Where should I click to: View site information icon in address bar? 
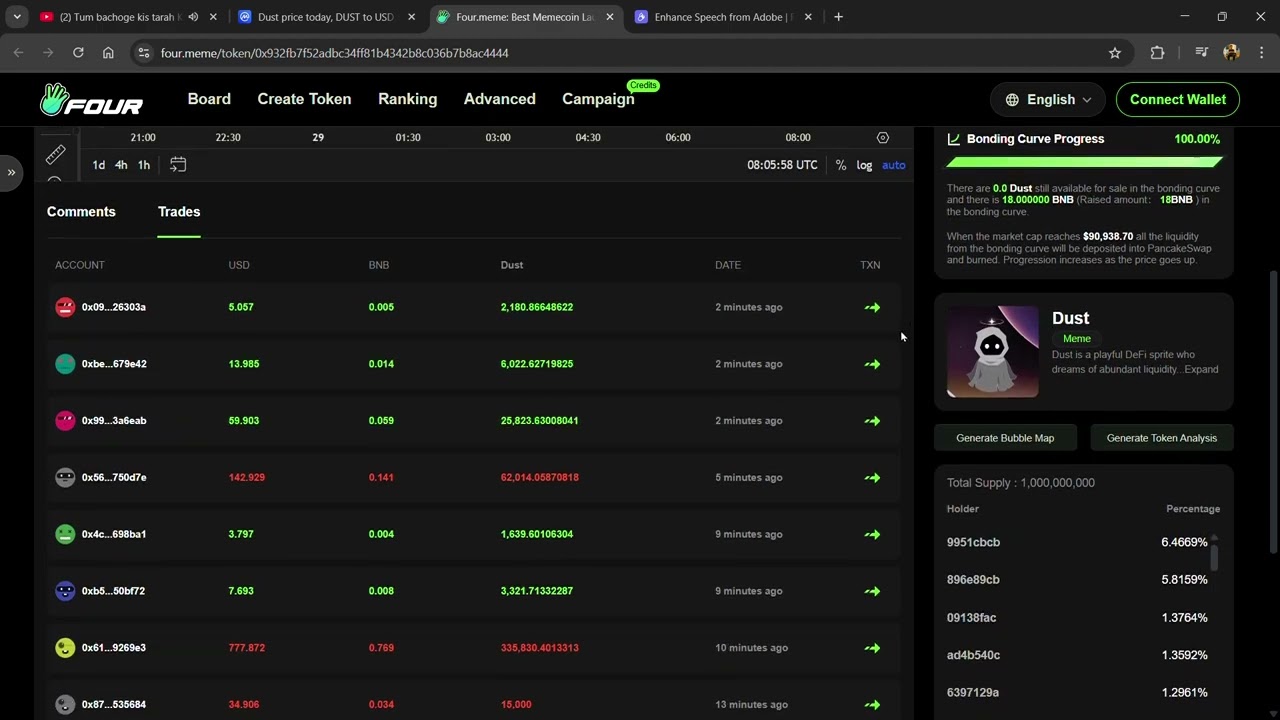tap(143, 53)
